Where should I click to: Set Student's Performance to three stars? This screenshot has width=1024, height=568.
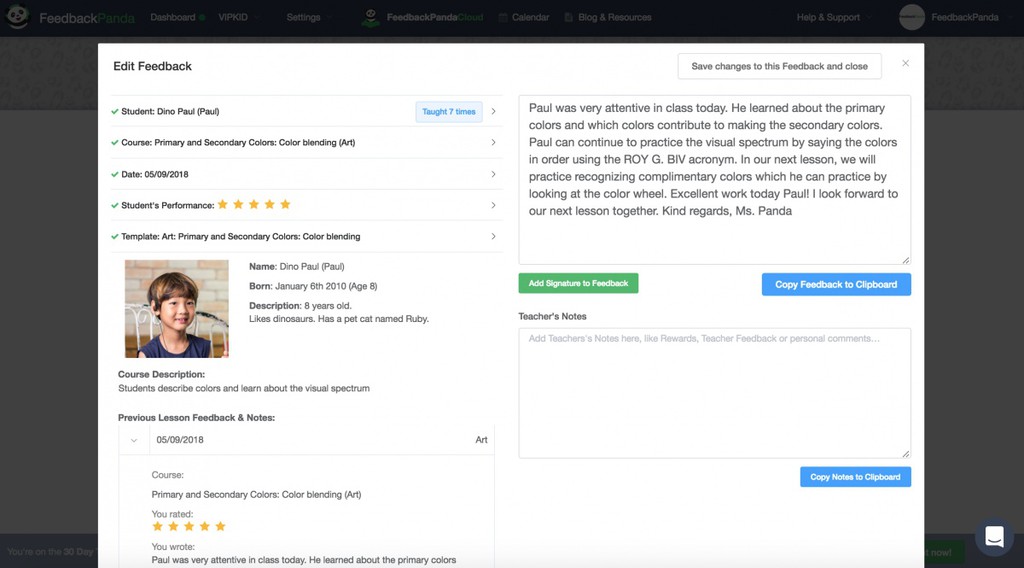click(254, 204)
